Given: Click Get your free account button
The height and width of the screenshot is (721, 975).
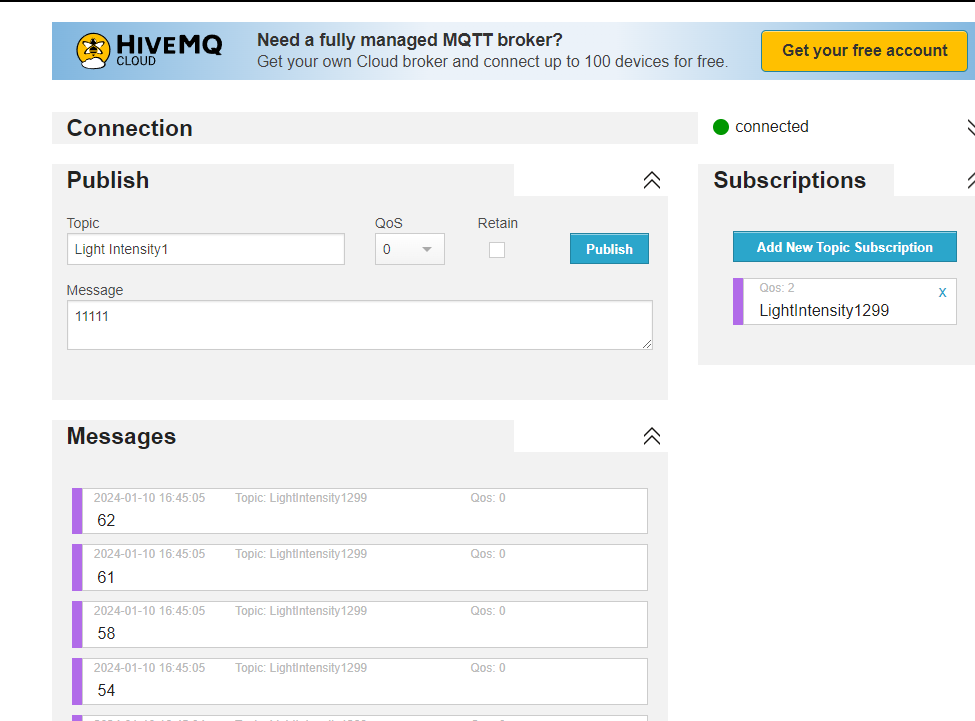Looking at the screenshot, I should point(864,51).
